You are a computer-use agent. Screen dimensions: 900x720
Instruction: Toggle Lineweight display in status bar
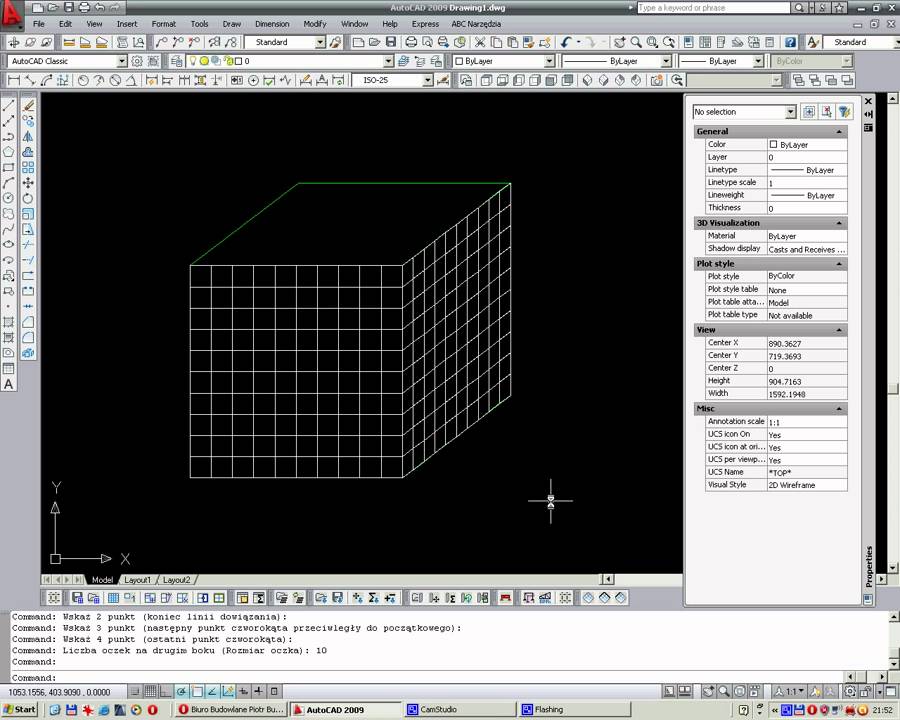pyautogui.click(x=259, y=692)
